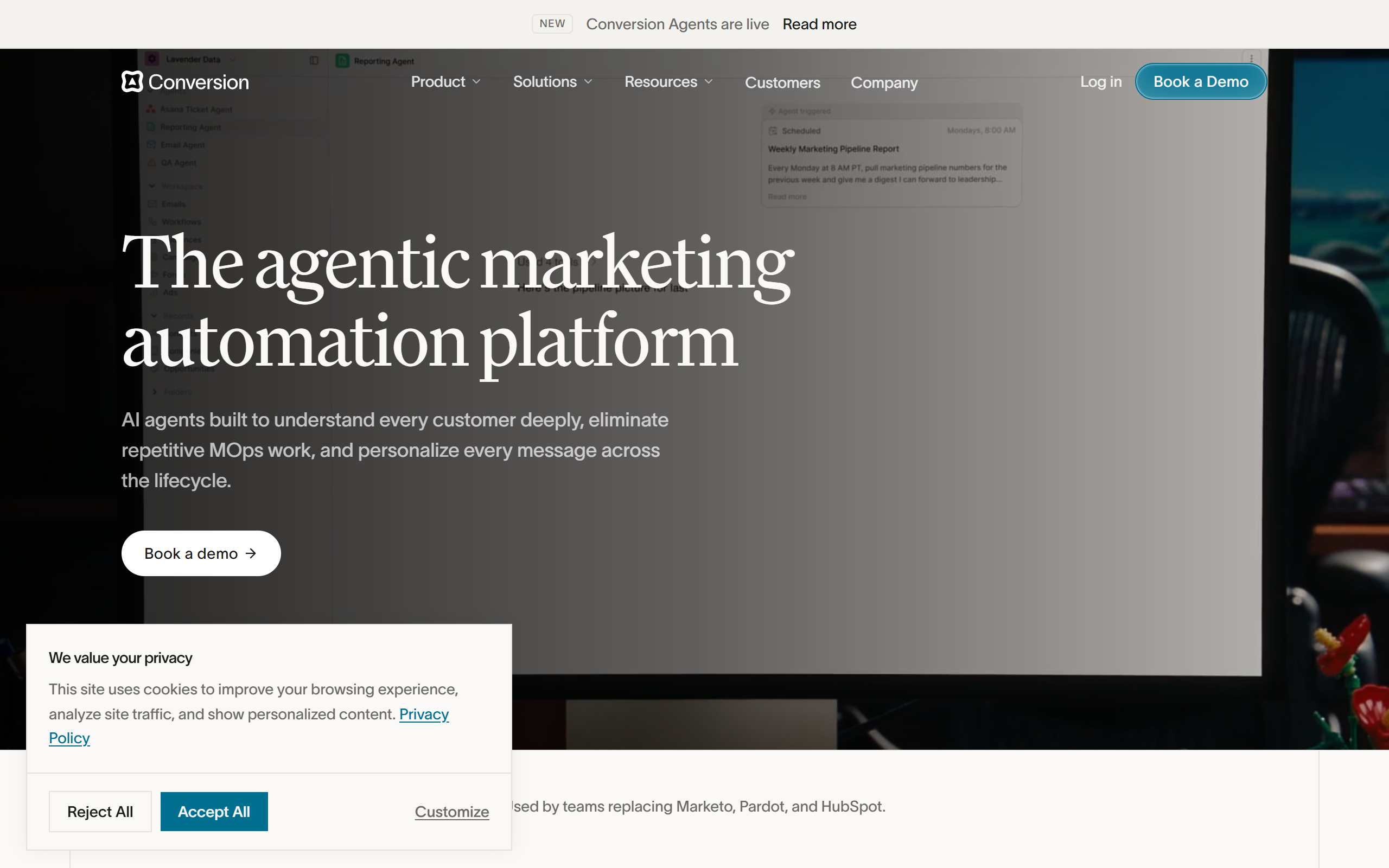The height and width of the screenshot is (868, 1389).
Task: Open the Product dropdown menu
Action: tap(446, 81)
